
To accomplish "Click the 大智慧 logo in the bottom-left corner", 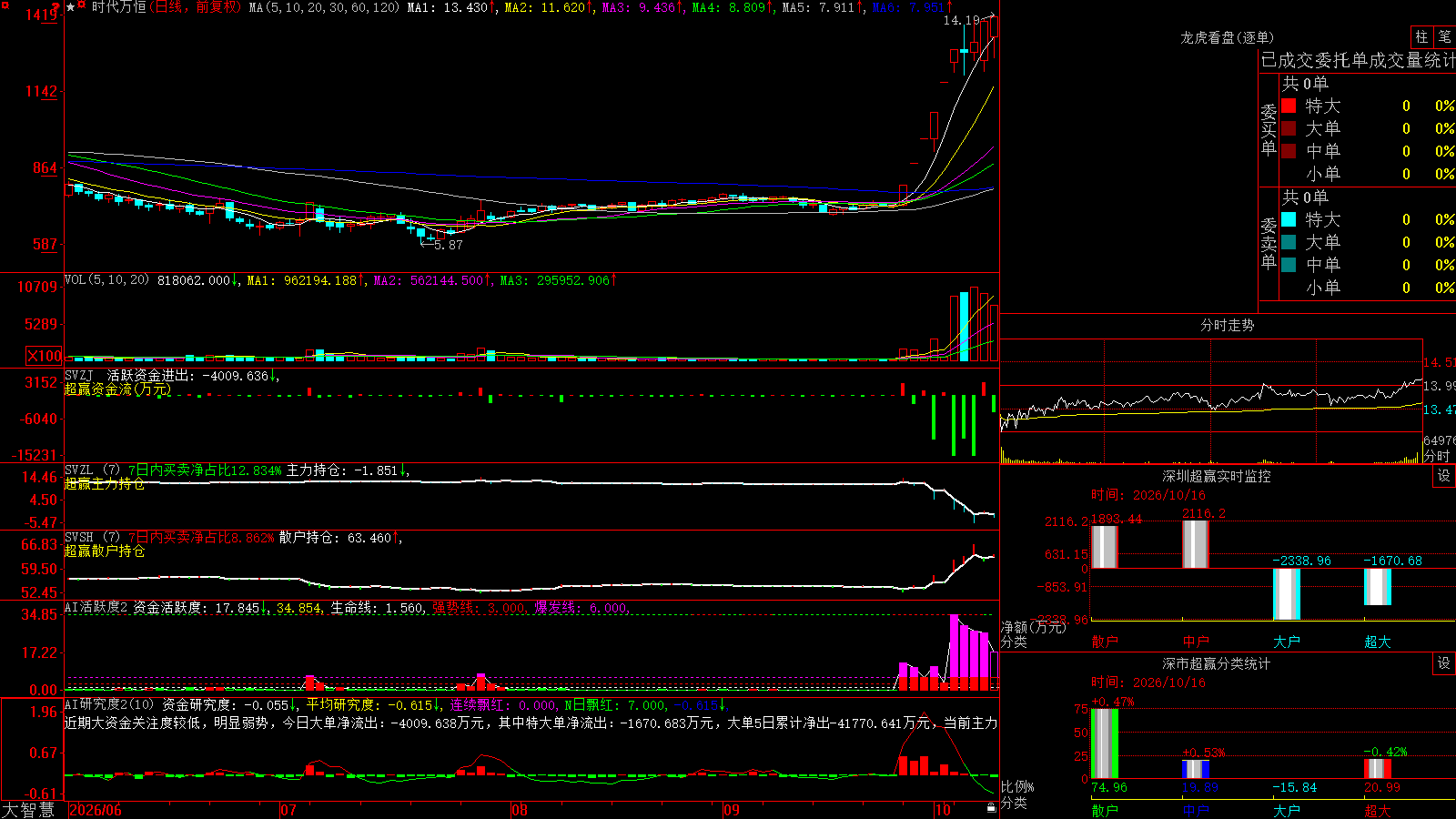I will 28,810.
